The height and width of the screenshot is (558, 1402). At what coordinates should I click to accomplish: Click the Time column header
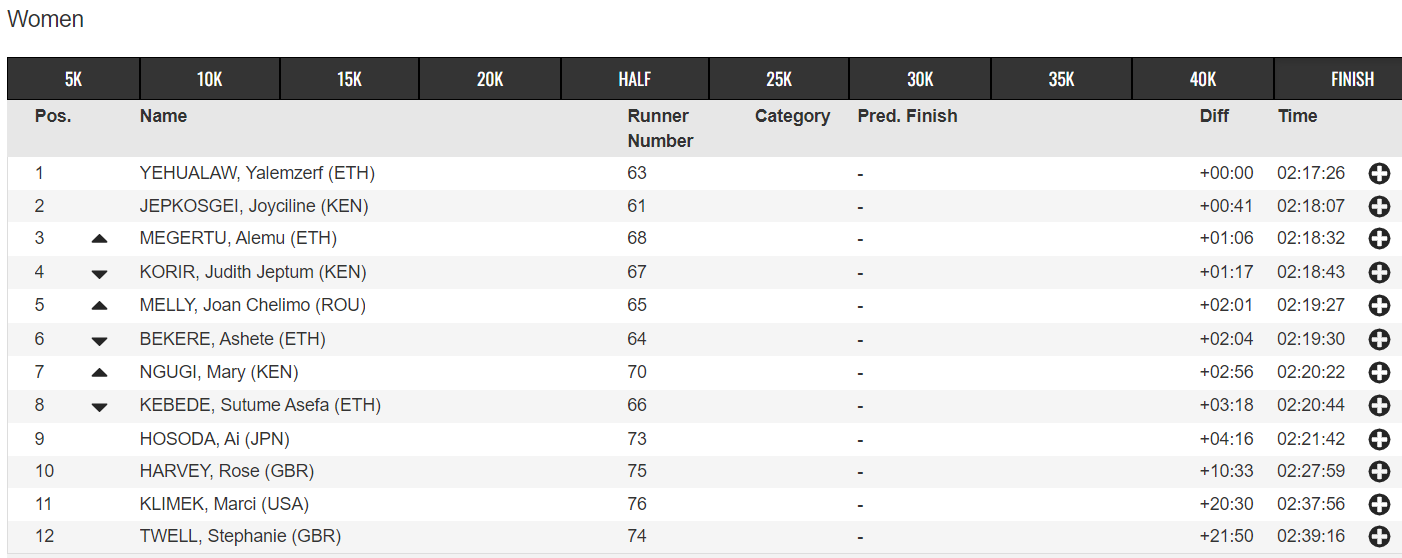point(1297,116)
